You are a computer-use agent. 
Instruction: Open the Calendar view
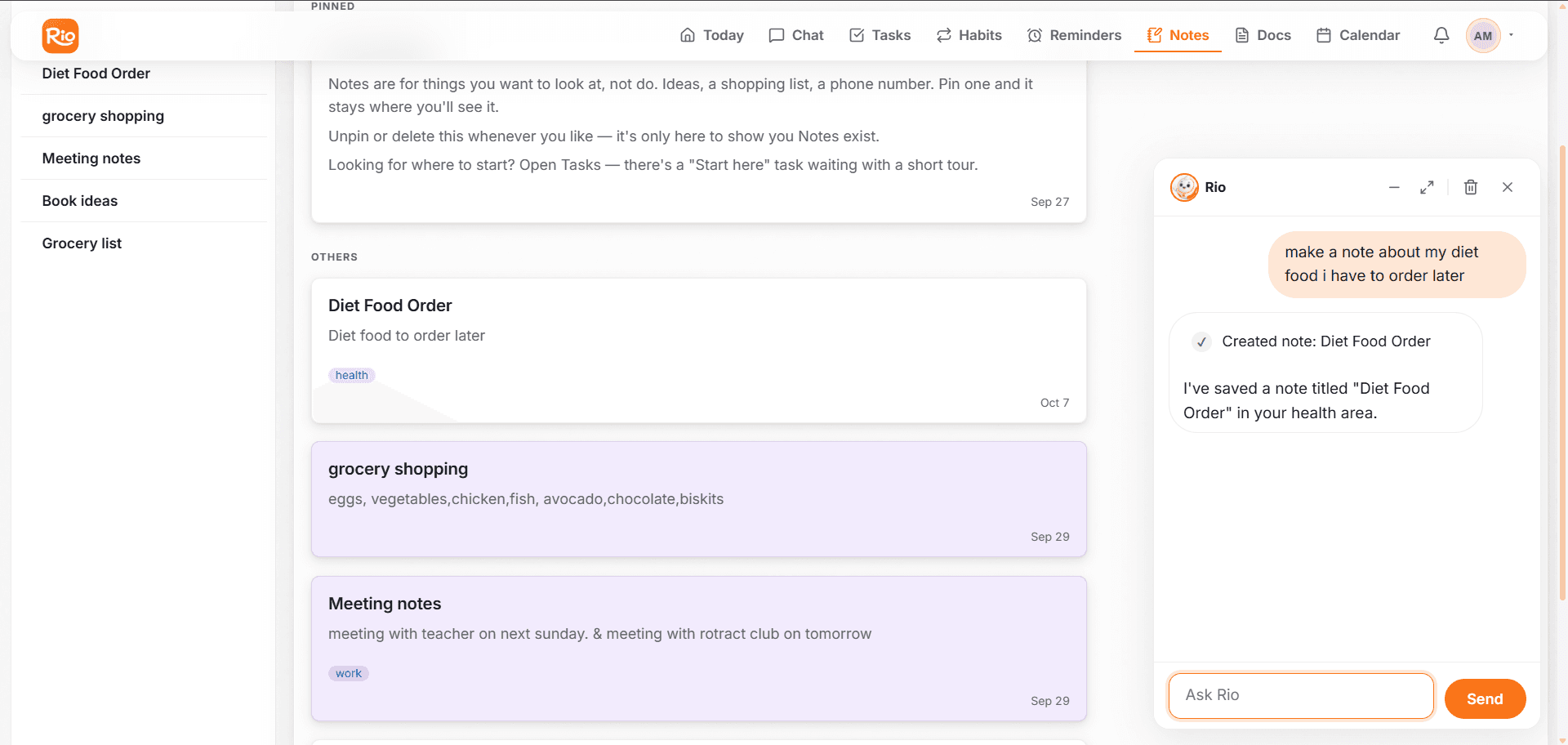(x=1358, y=35)
